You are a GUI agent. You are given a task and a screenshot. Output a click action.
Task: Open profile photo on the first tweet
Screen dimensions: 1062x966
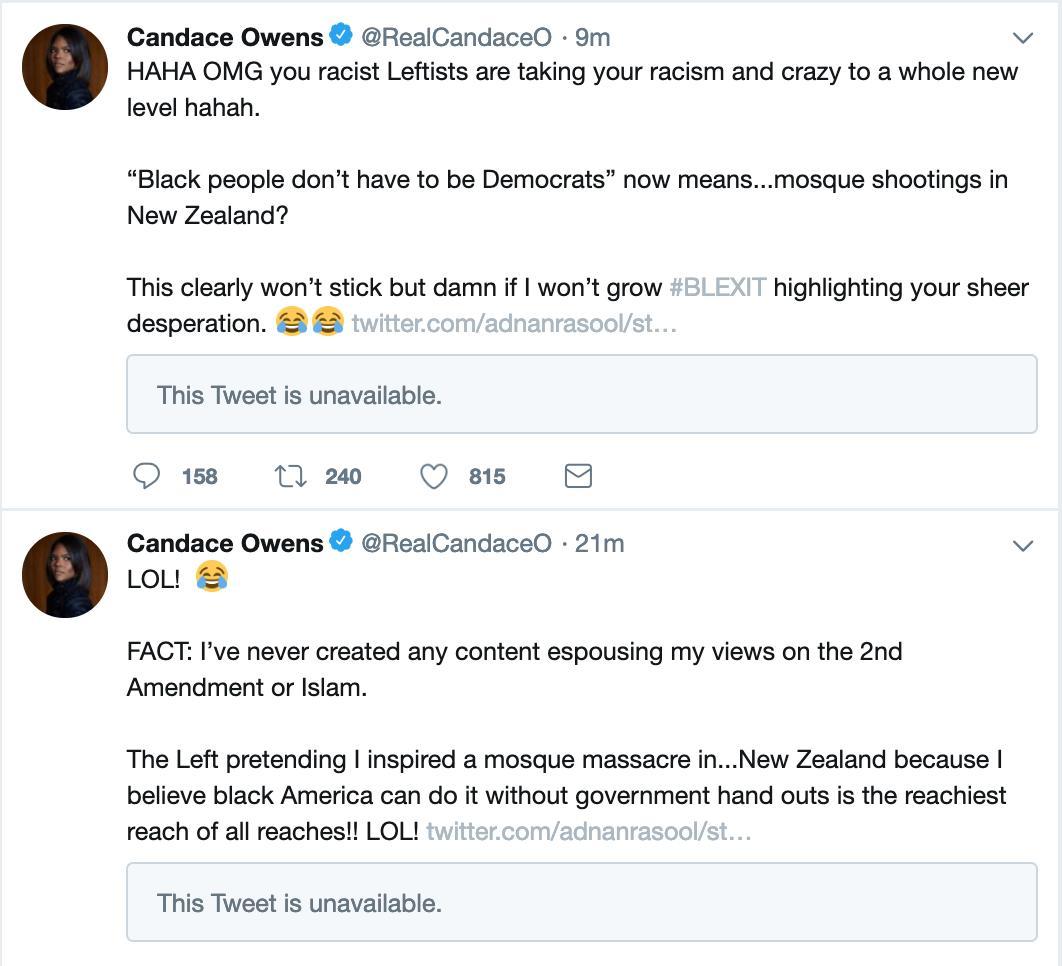[65, 67]
